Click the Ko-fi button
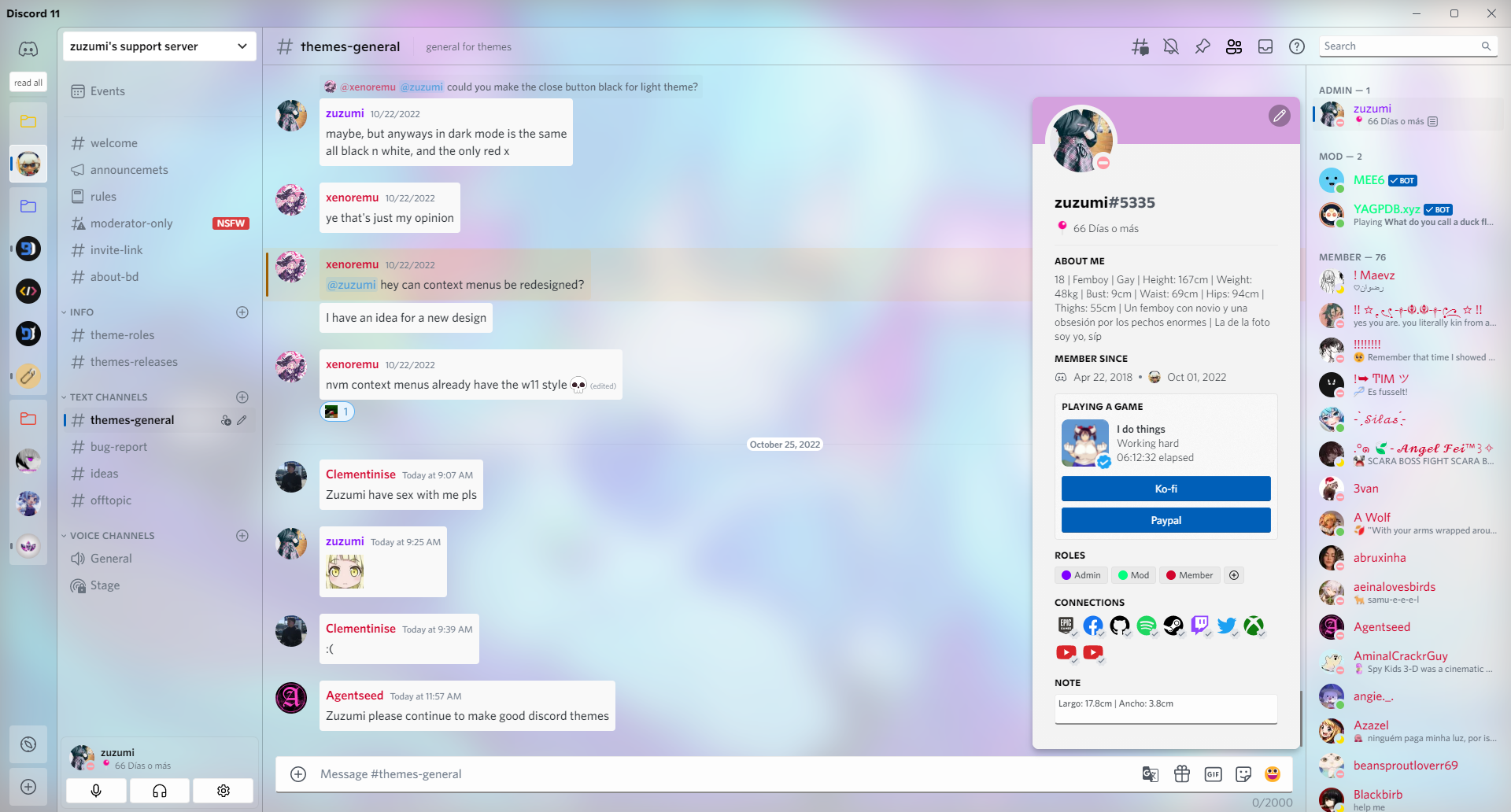 (1166, 489)
